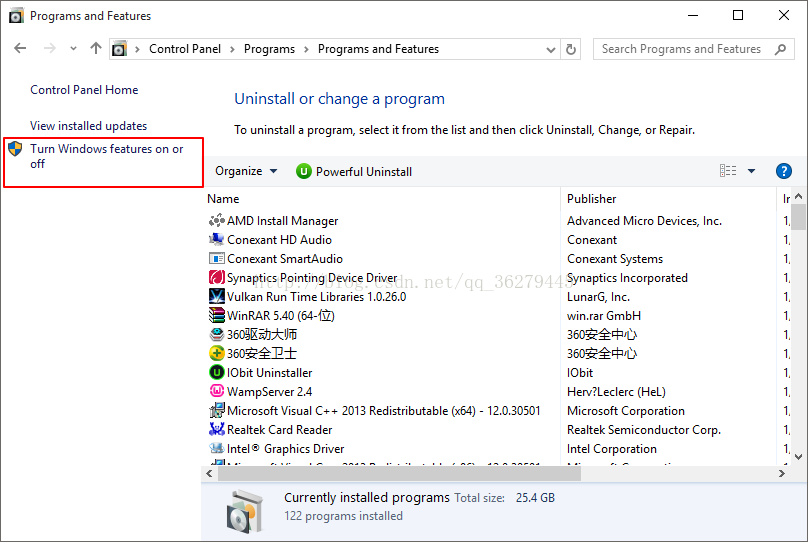This screenshot has height=542, width=808.
Task: Open Control Panel breadcrumb
Action: click(184, 49)
